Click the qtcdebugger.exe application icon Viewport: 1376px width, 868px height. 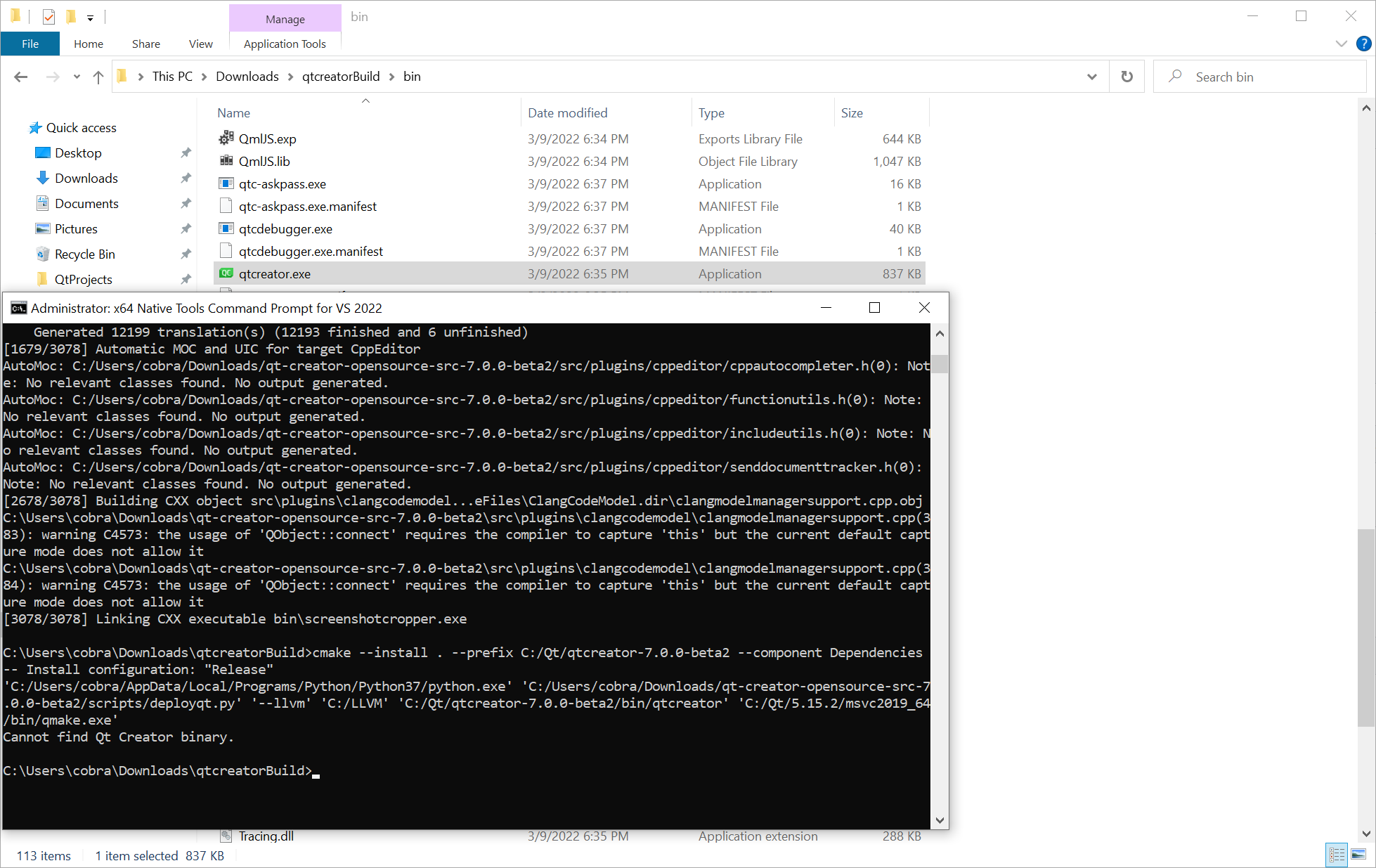[226, 228]
